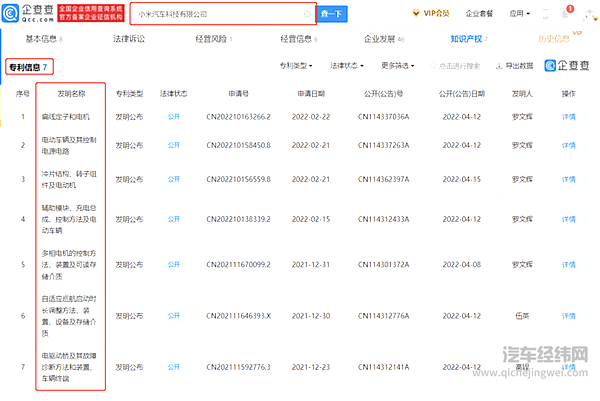Switch to the 经营信息 tab
600x401 pixels.
299,39
